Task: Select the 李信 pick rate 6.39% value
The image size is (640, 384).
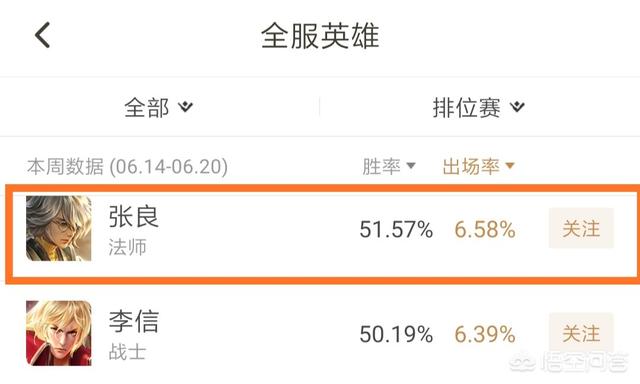Action: (485, 334)
